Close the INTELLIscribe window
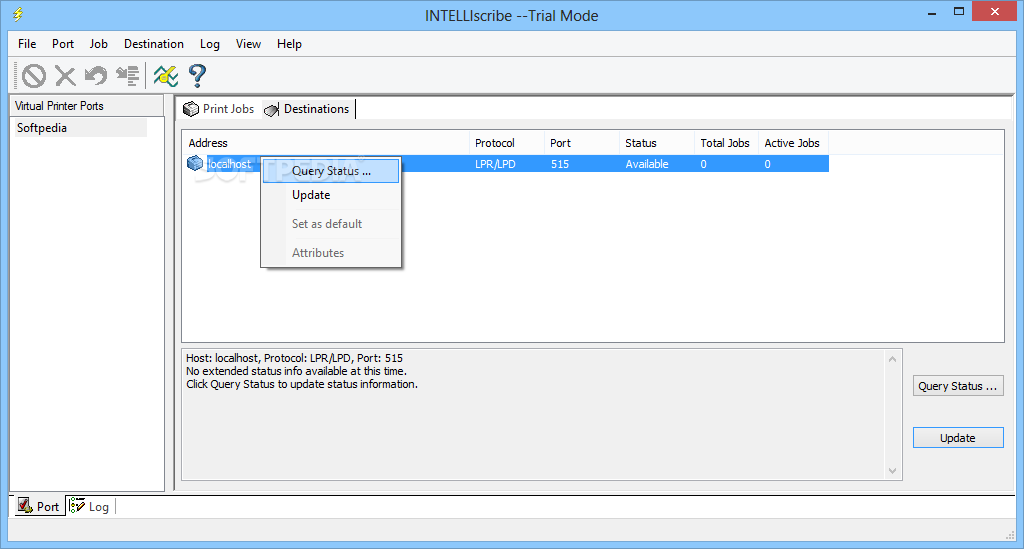Screen dimensions: 1024x549 [x=995, y=12]
